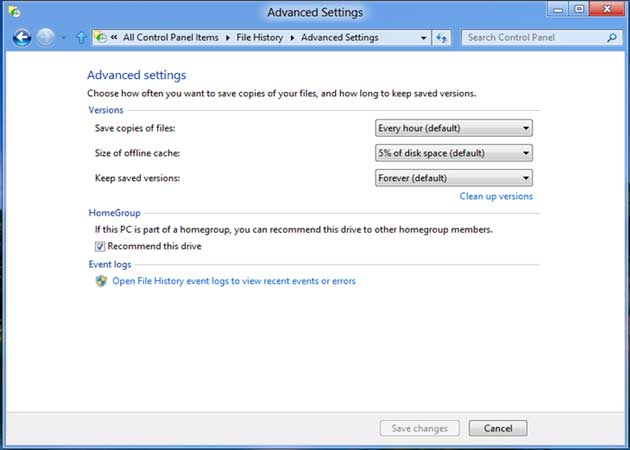Navigate to File History breadcrumb

pyautogui.click(x=260, y=37)
